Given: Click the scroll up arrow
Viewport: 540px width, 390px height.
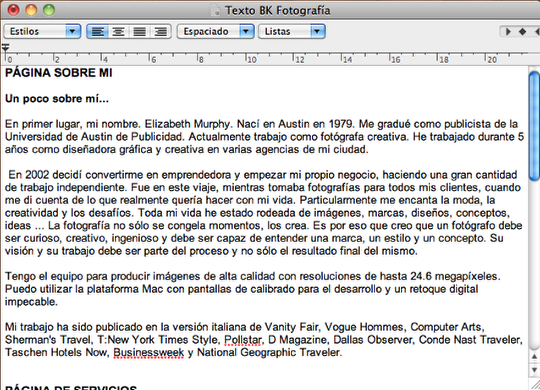Looking at the screenshot, I should 534,357.
